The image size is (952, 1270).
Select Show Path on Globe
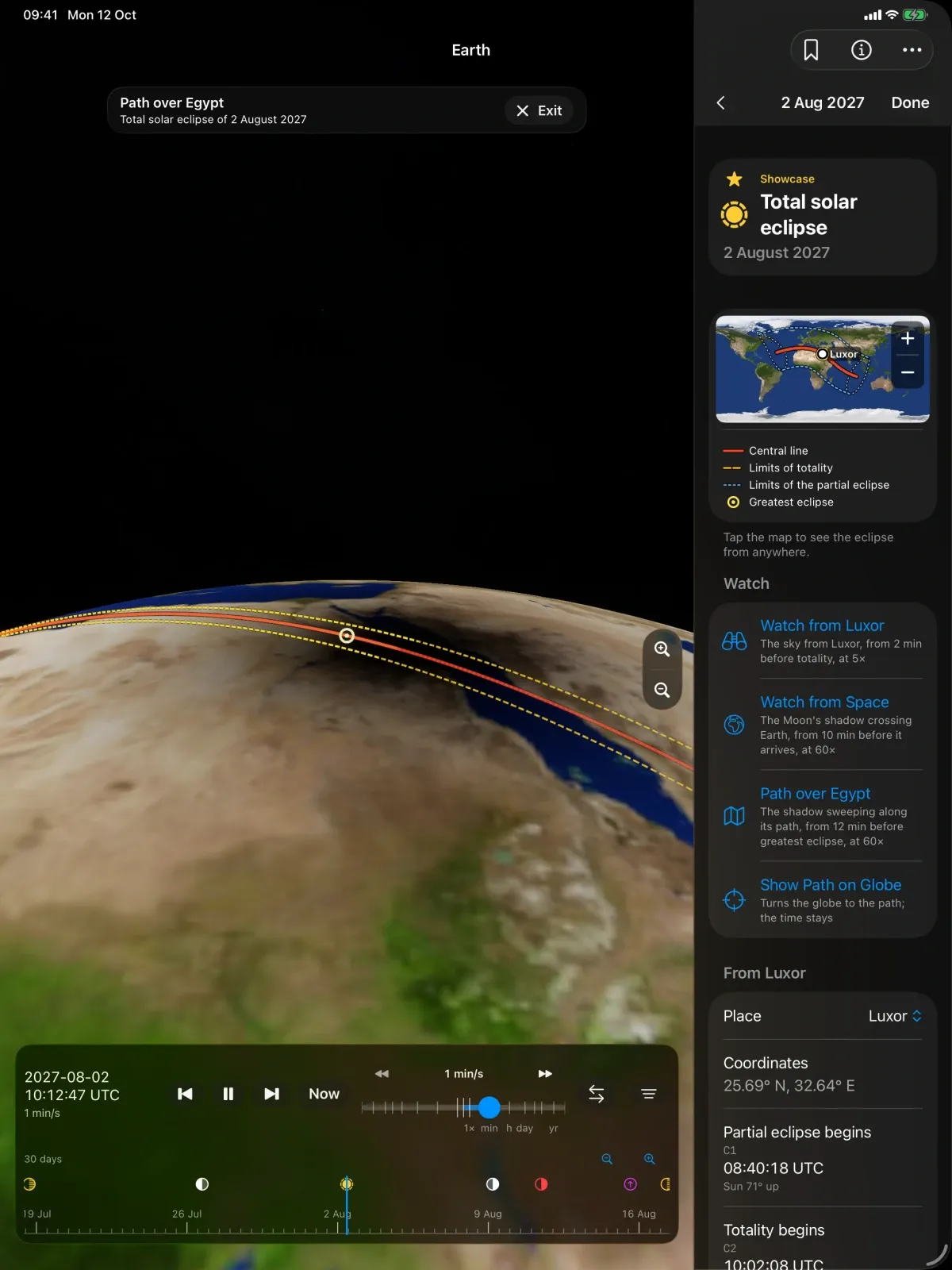pos(831,884)
